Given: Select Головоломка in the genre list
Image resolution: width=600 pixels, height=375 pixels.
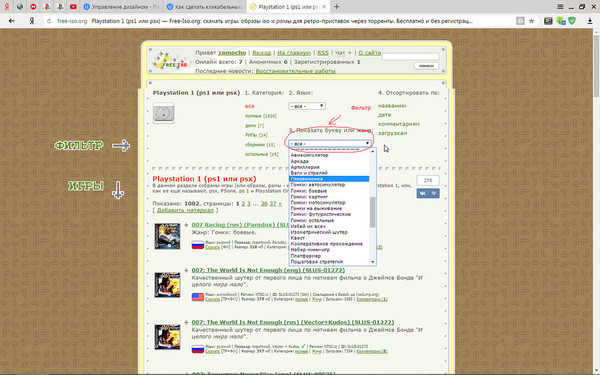Looking at the screenshot, I should tap(329, 179).
